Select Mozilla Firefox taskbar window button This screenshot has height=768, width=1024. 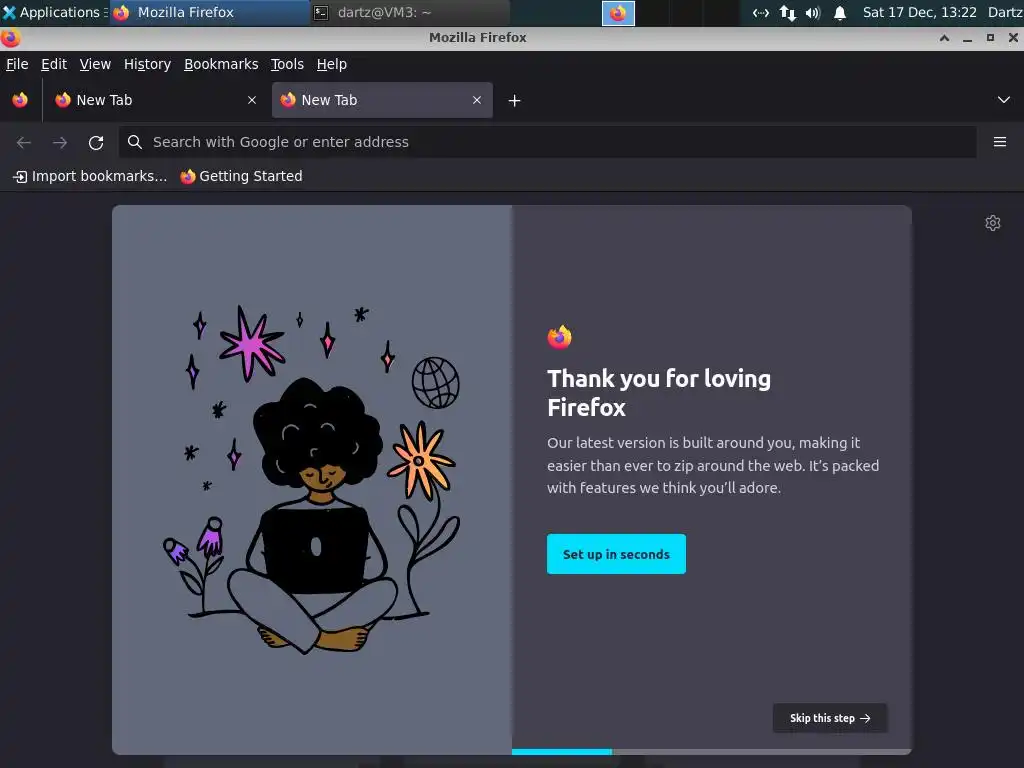click(x=209, y=12)
